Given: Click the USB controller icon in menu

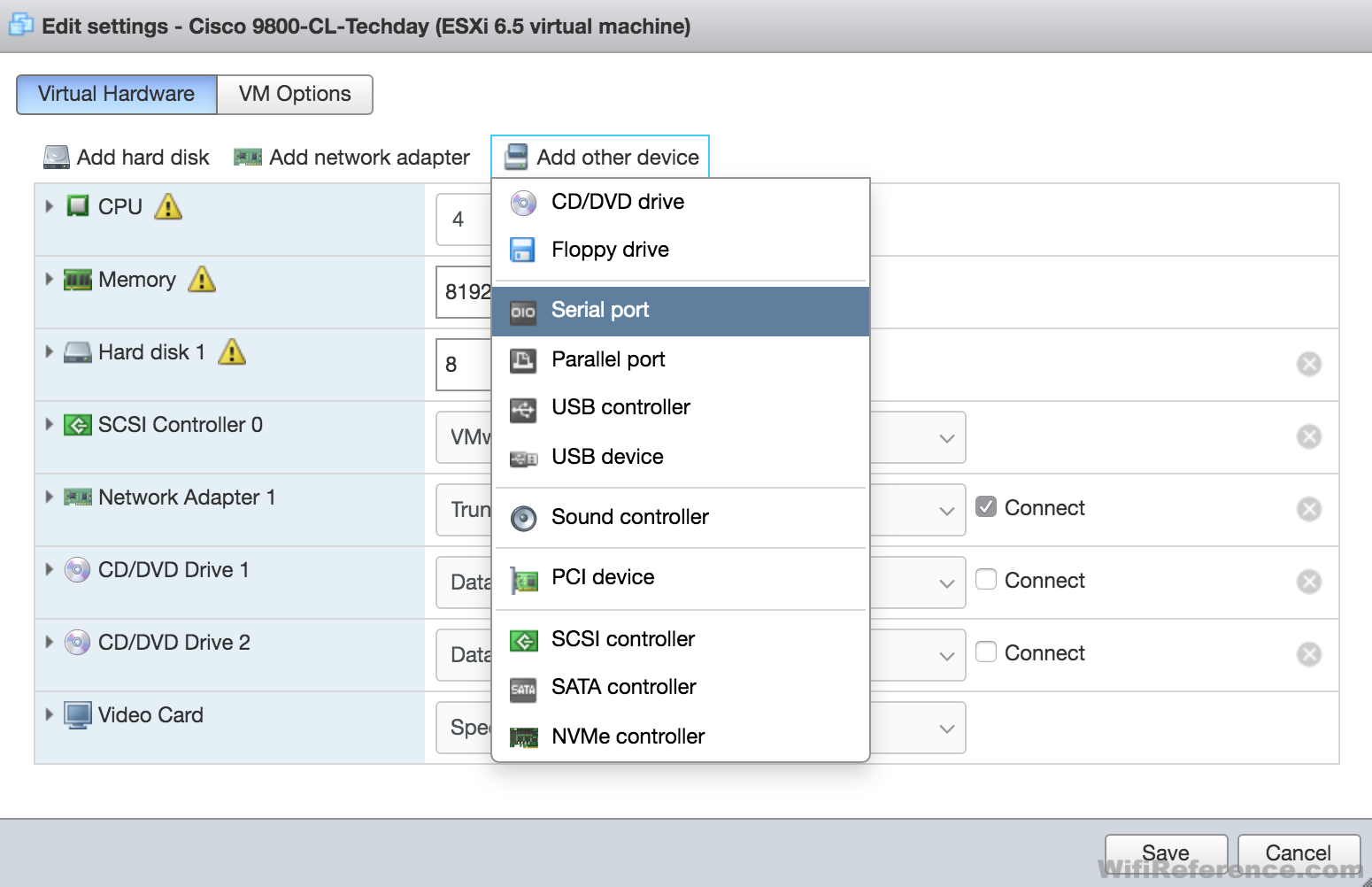Looking at the screenshot, I should [523, 409].
